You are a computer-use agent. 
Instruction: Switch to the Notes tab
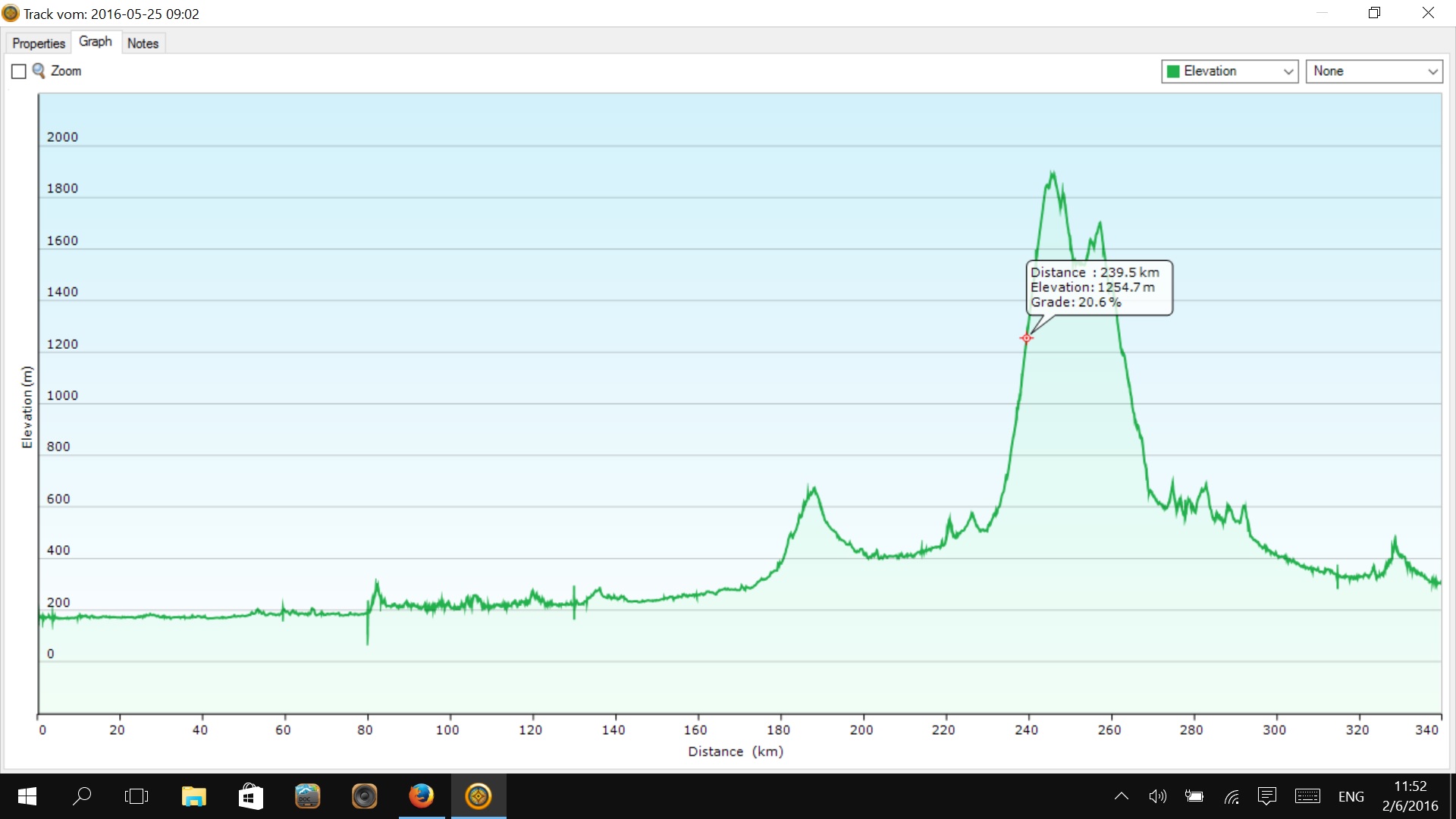(143, 43)
